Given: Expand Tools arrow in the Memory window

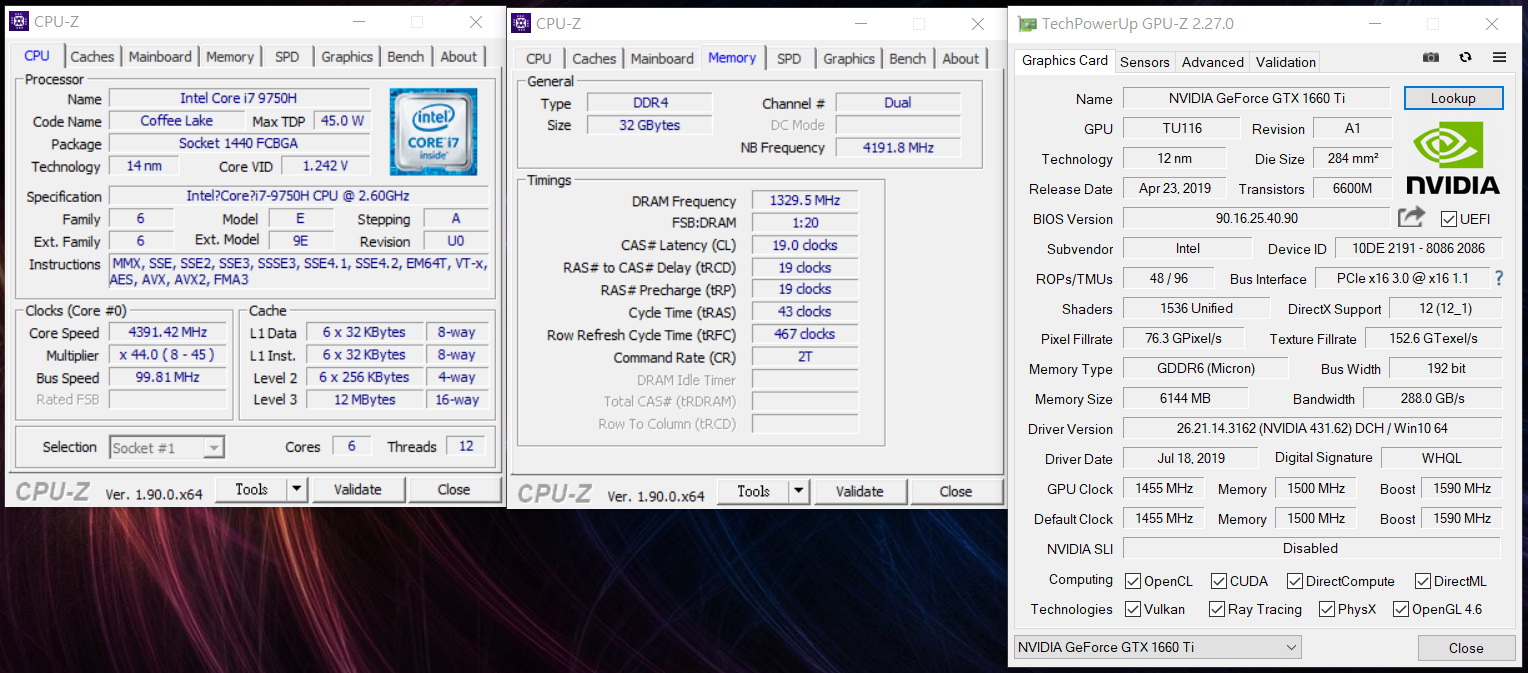Looking at the screenshot, I should pyautogui.click(x=798, y=491).
